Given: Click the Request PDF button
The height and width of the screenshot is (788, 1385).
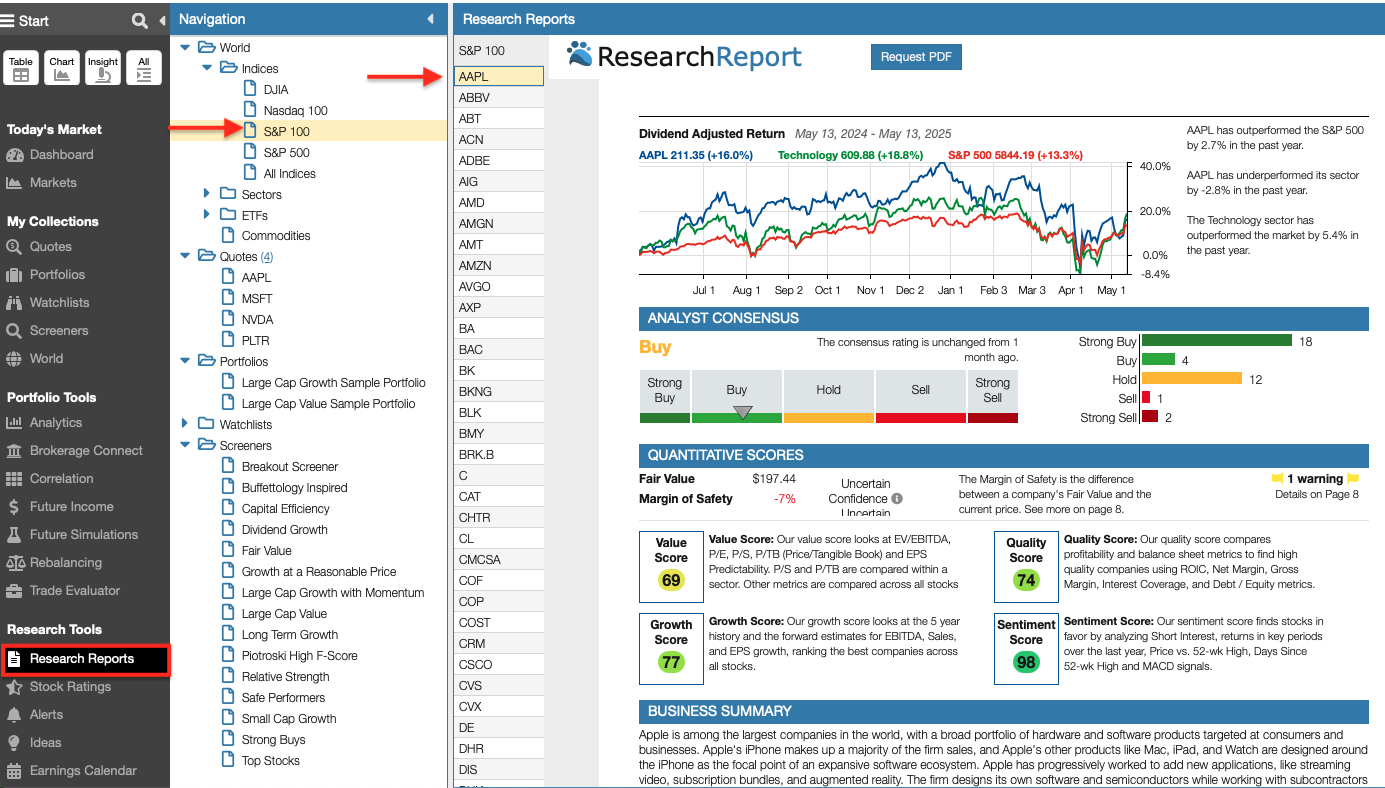Looking at the screenshot, I should pyautogui.click(x=916, y=57).
